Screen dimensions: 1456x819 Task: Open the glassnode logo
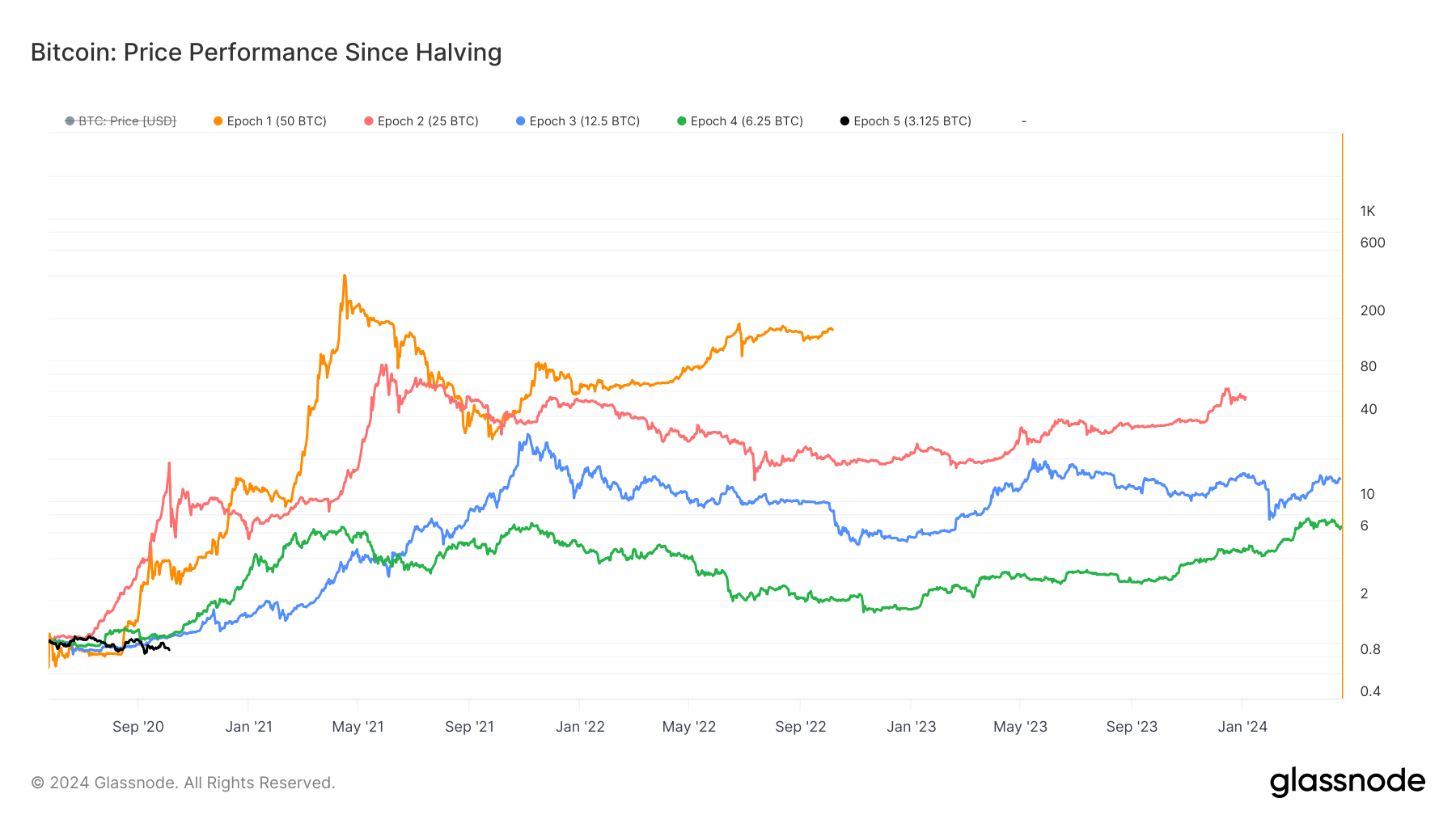pyautogui.click(x=1347, y=782)
